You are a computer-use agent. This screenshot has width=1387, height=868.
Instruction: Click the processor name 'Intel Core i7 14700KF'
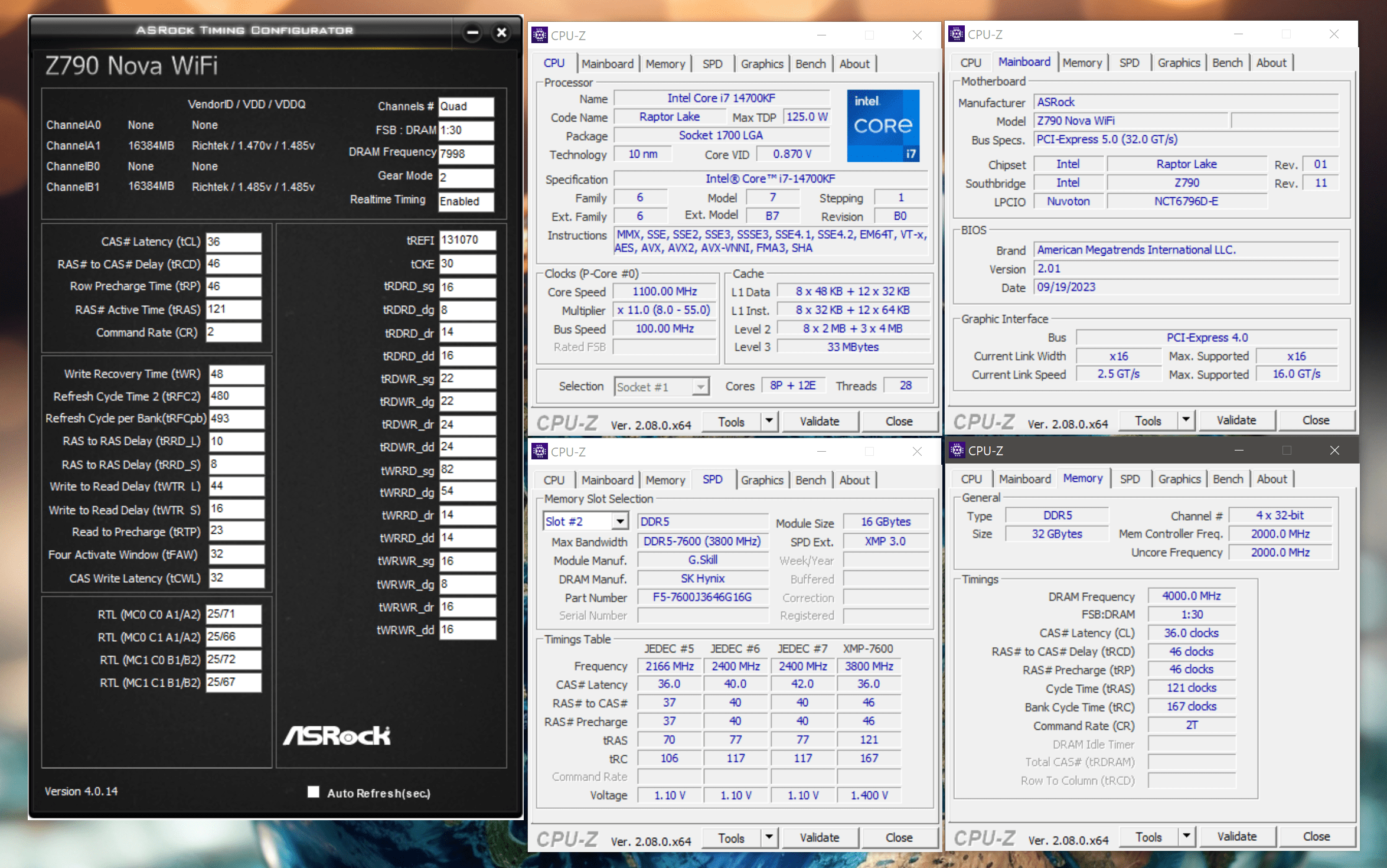(x=721, y=98)
